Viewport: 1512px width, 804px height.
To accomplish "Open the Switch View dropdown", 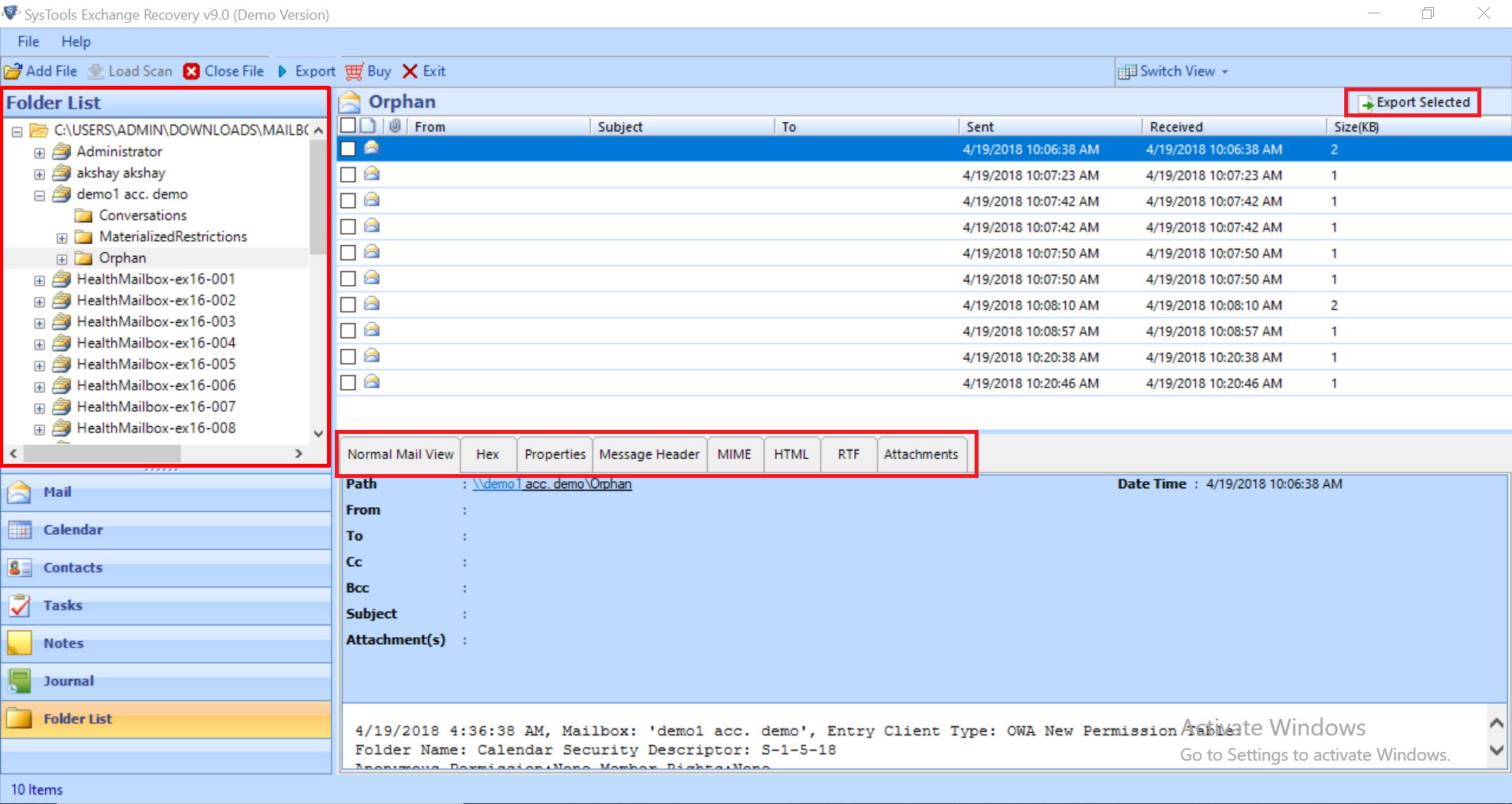I will tap(1175, 71).
